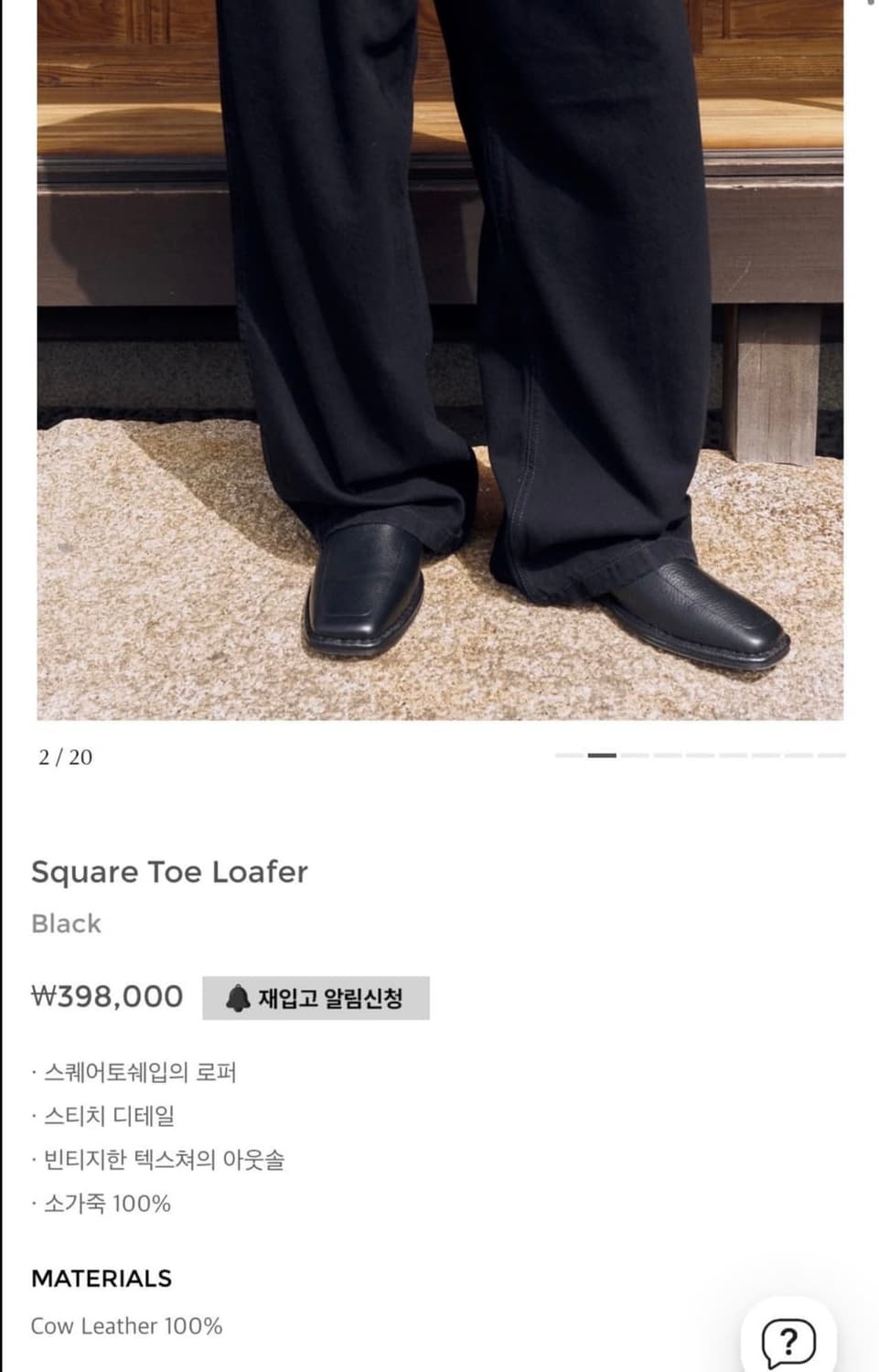Select the first image indicator dash

[x=569, y=756]
